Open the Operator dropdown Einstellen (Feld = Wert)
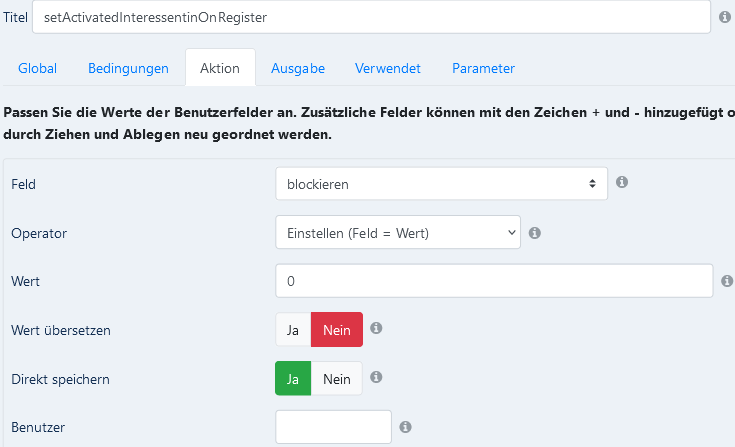The image size is (735, 447). click(398, 232)
